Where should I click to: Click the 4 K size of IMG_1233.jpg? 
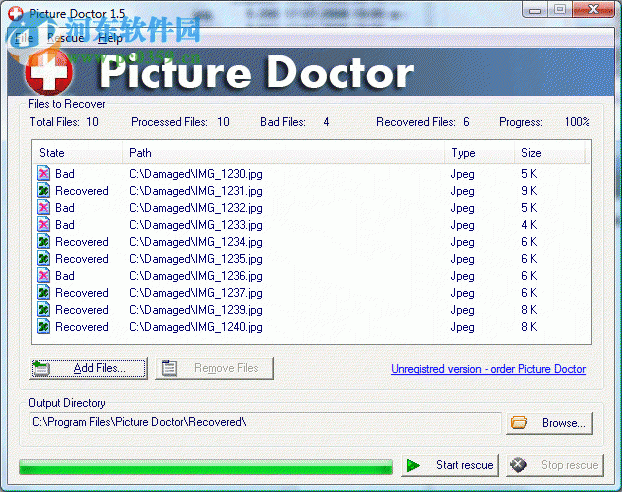pyautogui.click(x=529, y=225)
